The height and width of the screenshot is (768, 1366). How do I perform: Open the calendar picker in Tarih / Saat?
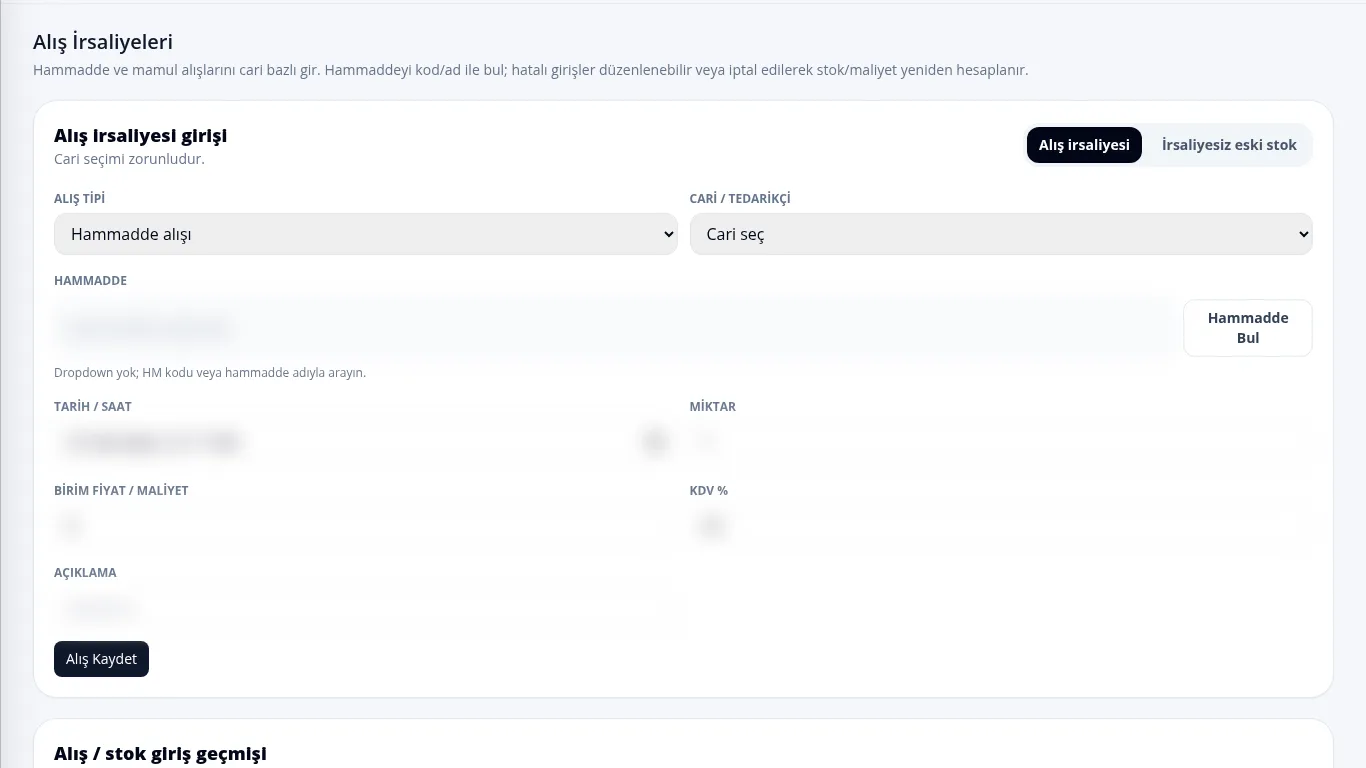coord(655,442)
